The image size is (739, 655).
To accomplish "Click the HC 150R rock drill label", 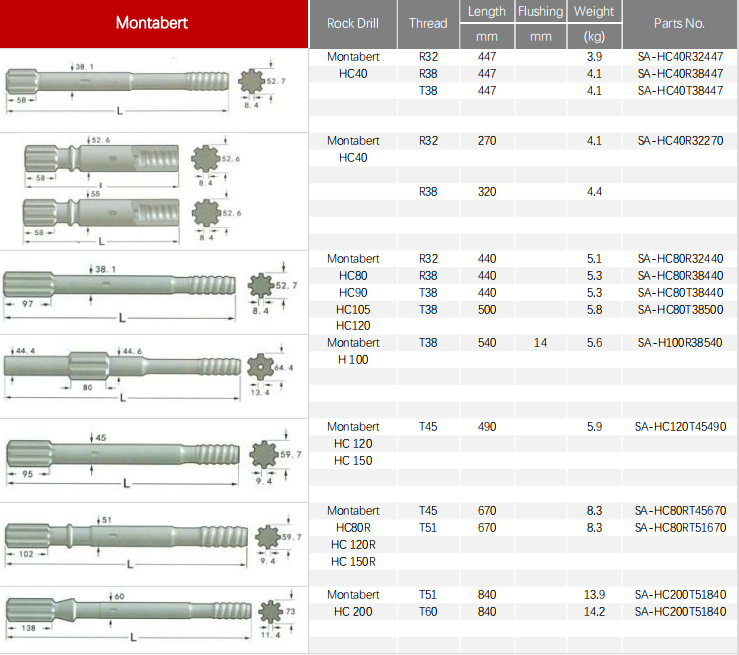I will [353, 562].
